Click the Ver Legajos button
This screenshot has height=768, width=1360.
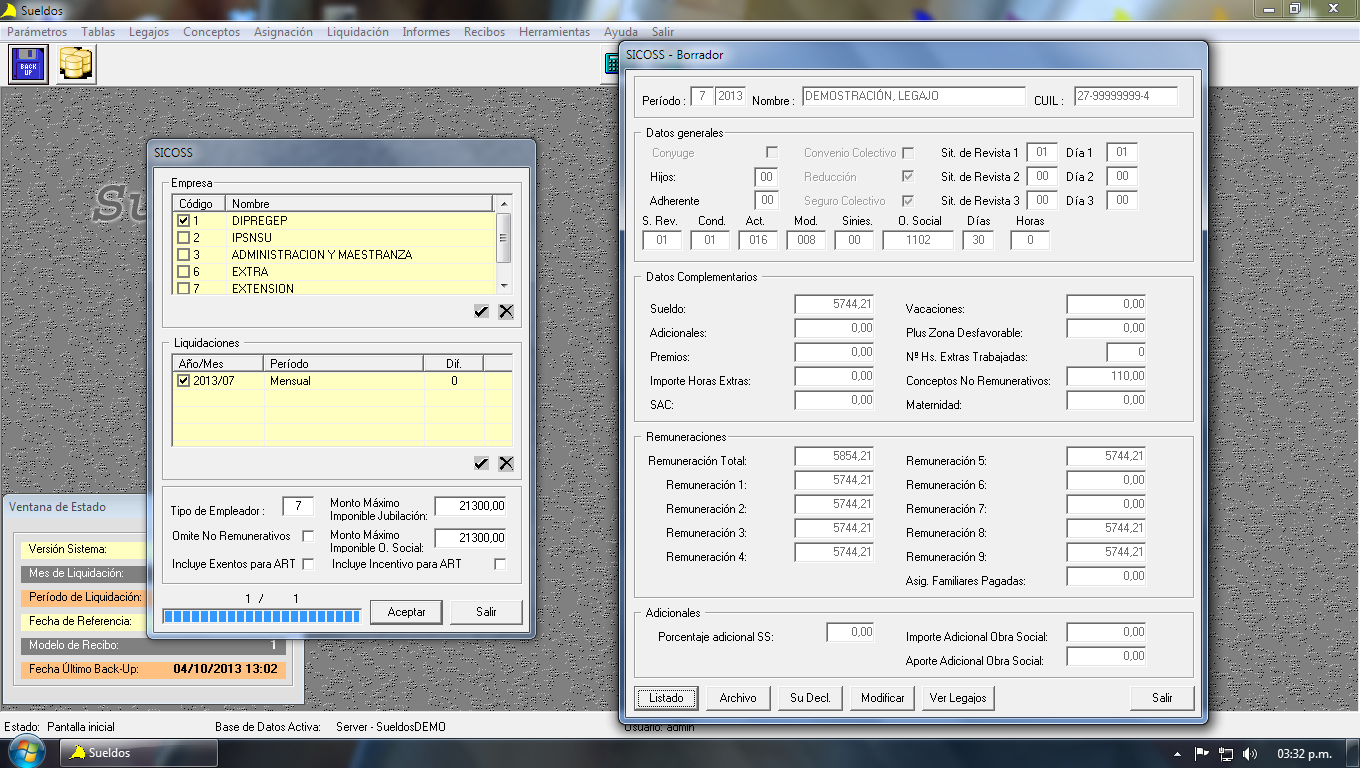click(957, 698)
